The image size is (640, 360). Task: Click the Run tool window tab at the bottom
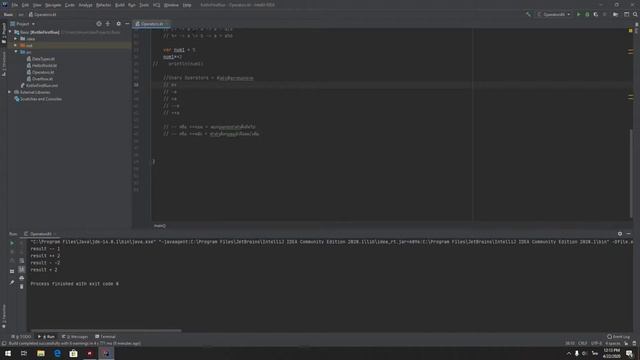pos(46,337)
